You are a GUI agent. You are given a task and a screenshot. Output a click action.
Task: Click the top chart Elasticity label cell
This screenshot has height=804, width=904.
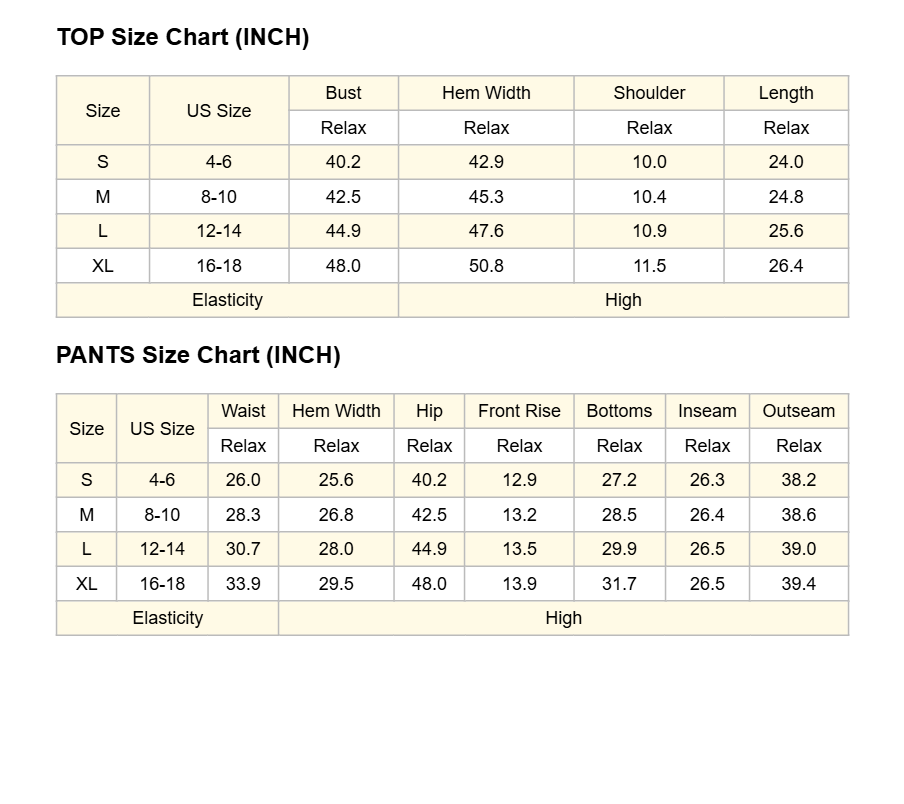coord(228,300)
